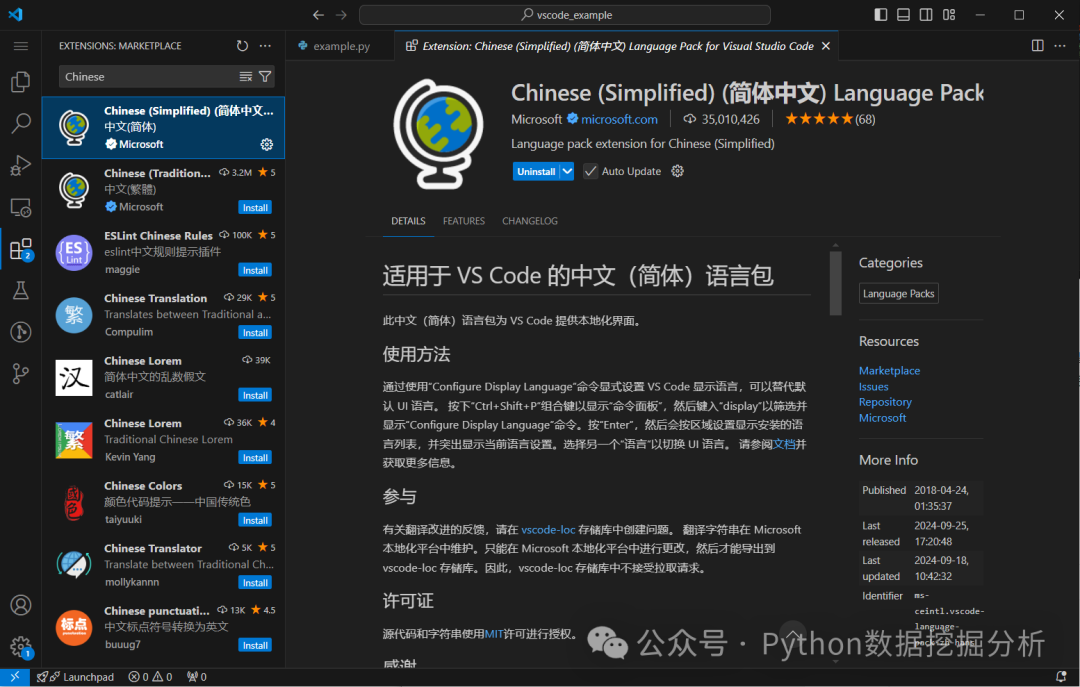Open Run and Debug view
This screenshot has width=1080, height=687.
(x=21, y=165)
